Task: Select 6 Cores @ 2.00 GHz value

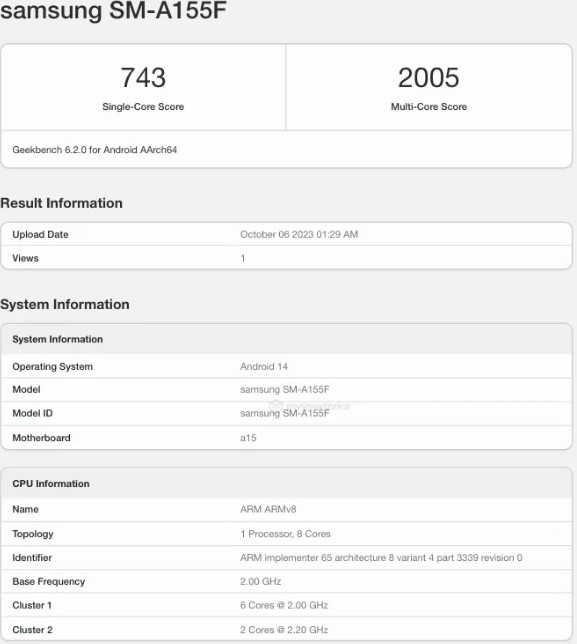Action: pyautogui.click(x=284, y=605)
